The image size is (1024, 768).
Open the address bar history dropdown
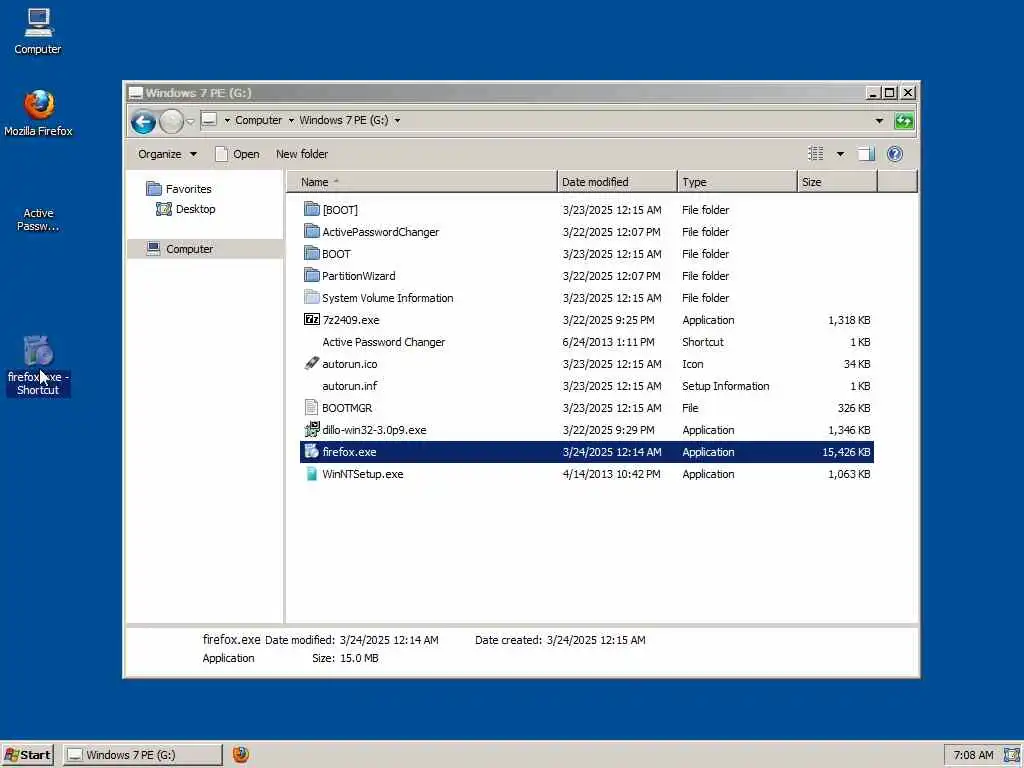click(879, 121)
